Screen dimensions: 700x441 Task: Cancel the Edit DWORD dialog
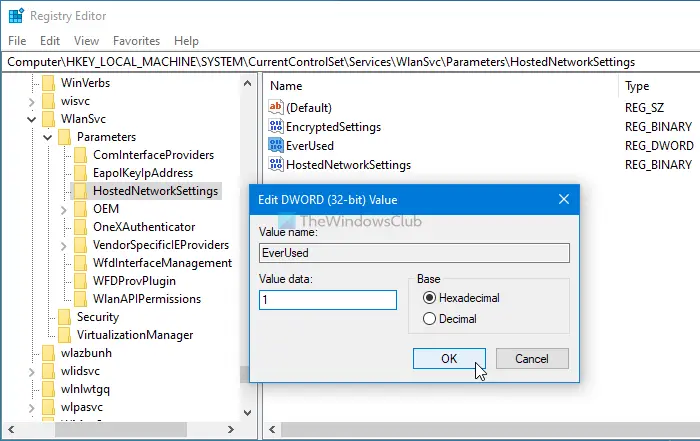pos(532,358)
